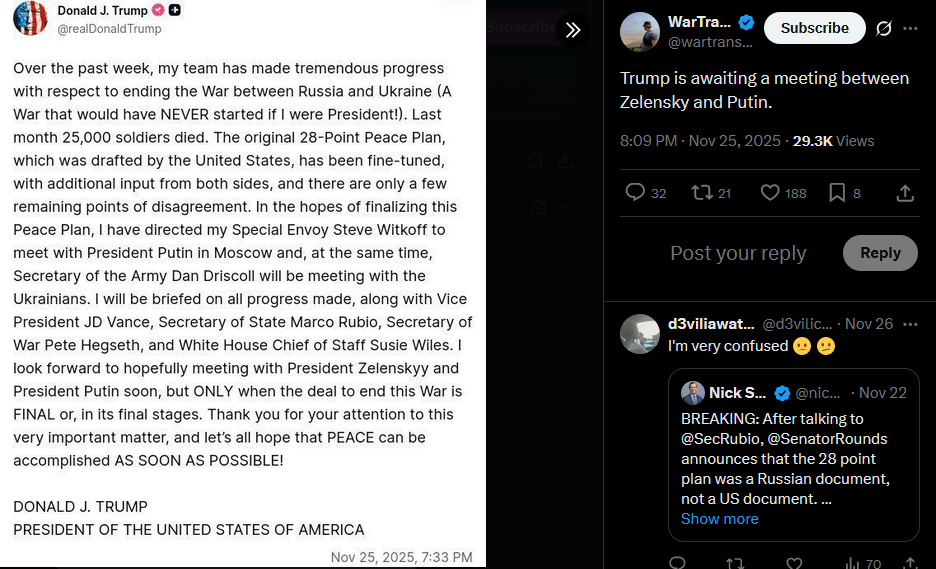Open Donald J. Trump's avatar in the screenshot

[30, 18]
